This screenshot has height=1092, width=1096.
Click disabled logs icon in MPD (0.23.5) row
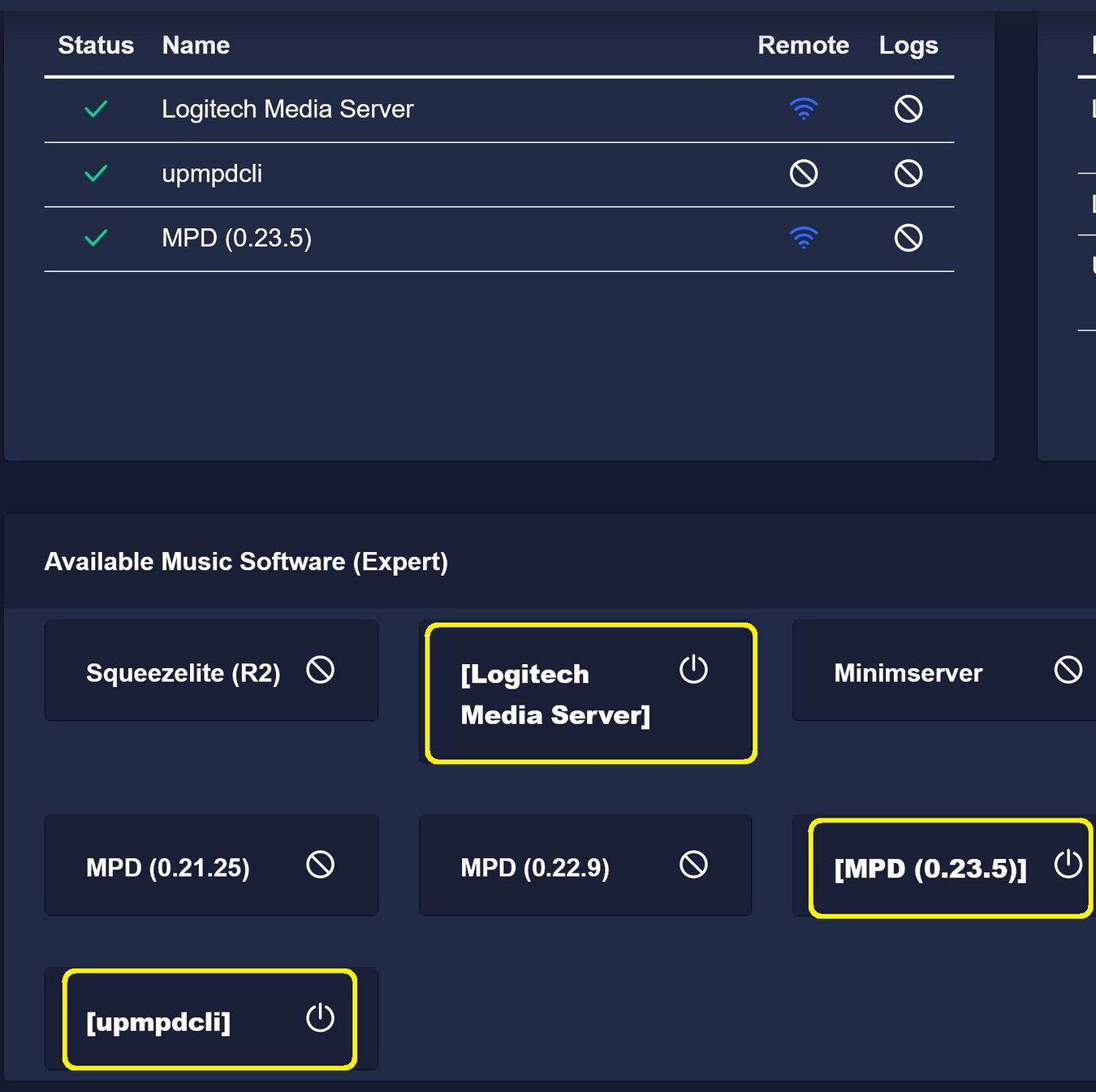pos(908,238)
